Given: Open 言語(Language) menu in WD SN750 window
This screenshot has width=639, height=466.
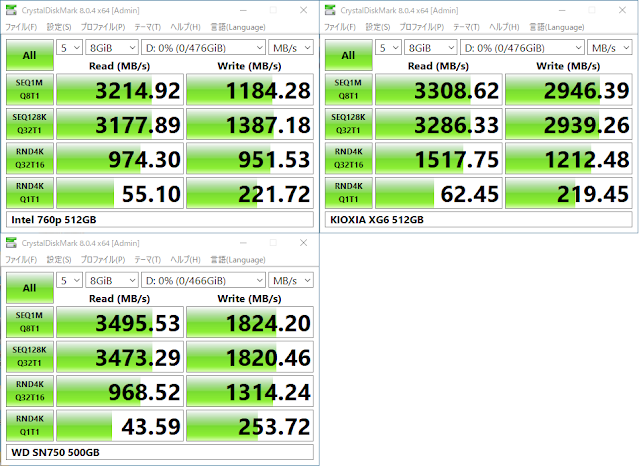Looking at the screenshot, I should click(x=238, y=260).
